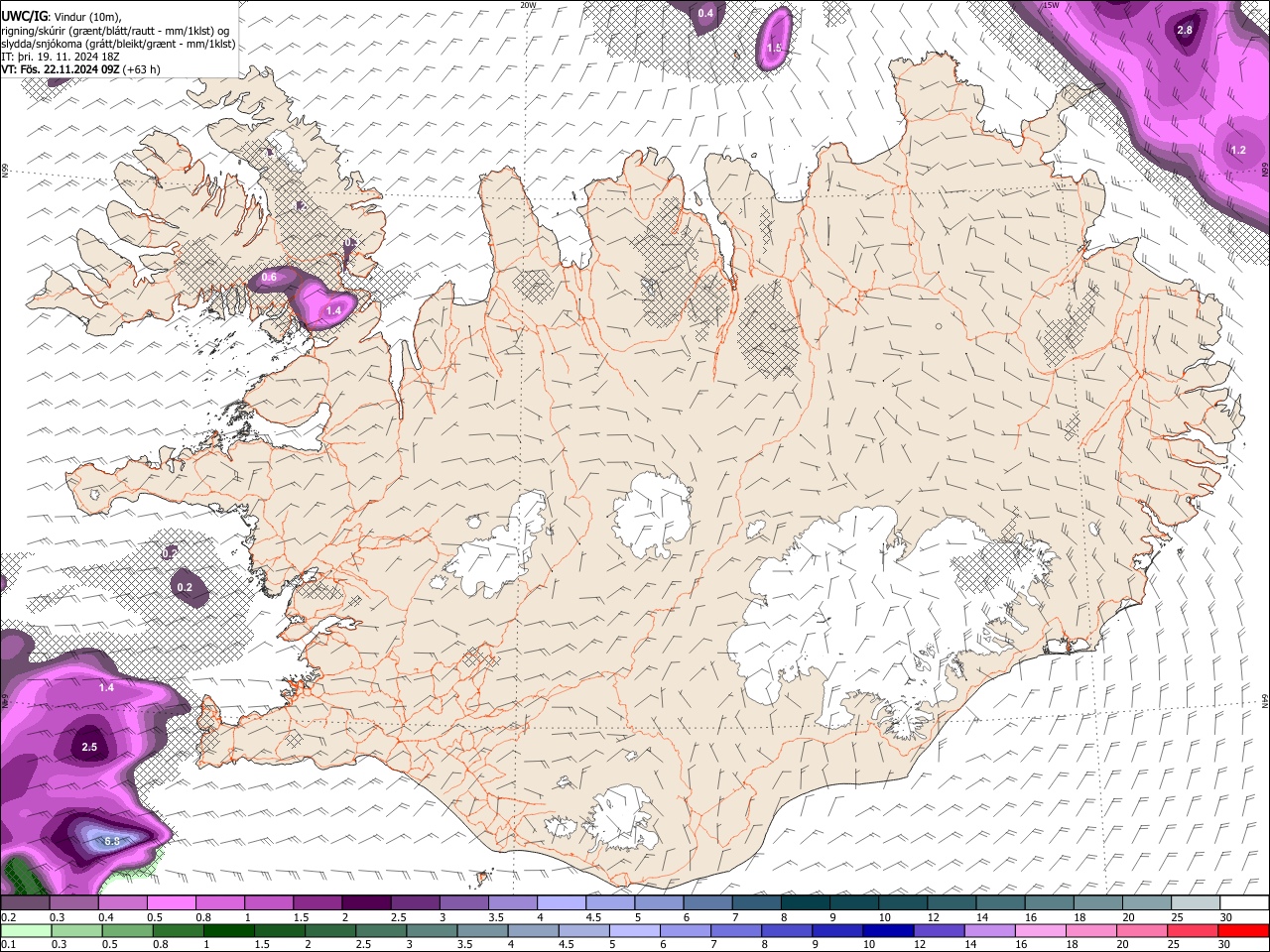Click the 2.5 precipitation label on southwest map

click(x=89, y=747)
